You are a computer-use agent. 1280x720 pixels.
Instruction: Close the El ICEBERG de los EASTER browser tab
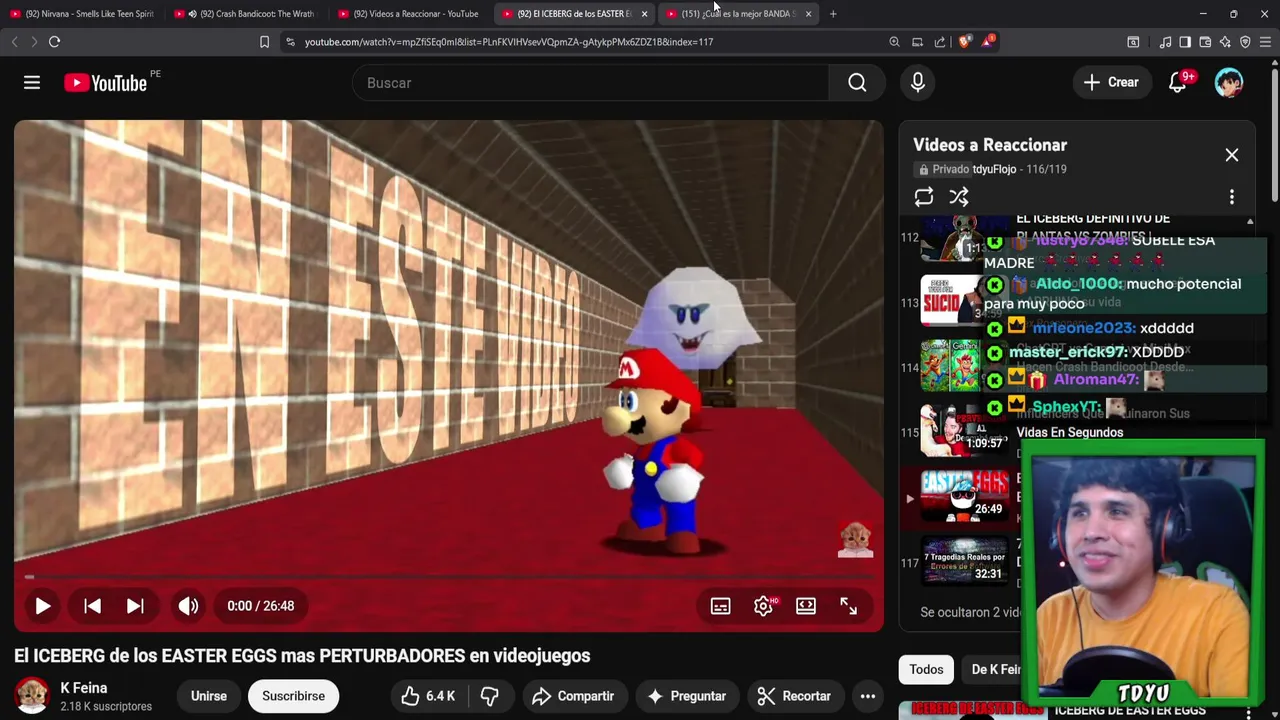click(644, 14)
